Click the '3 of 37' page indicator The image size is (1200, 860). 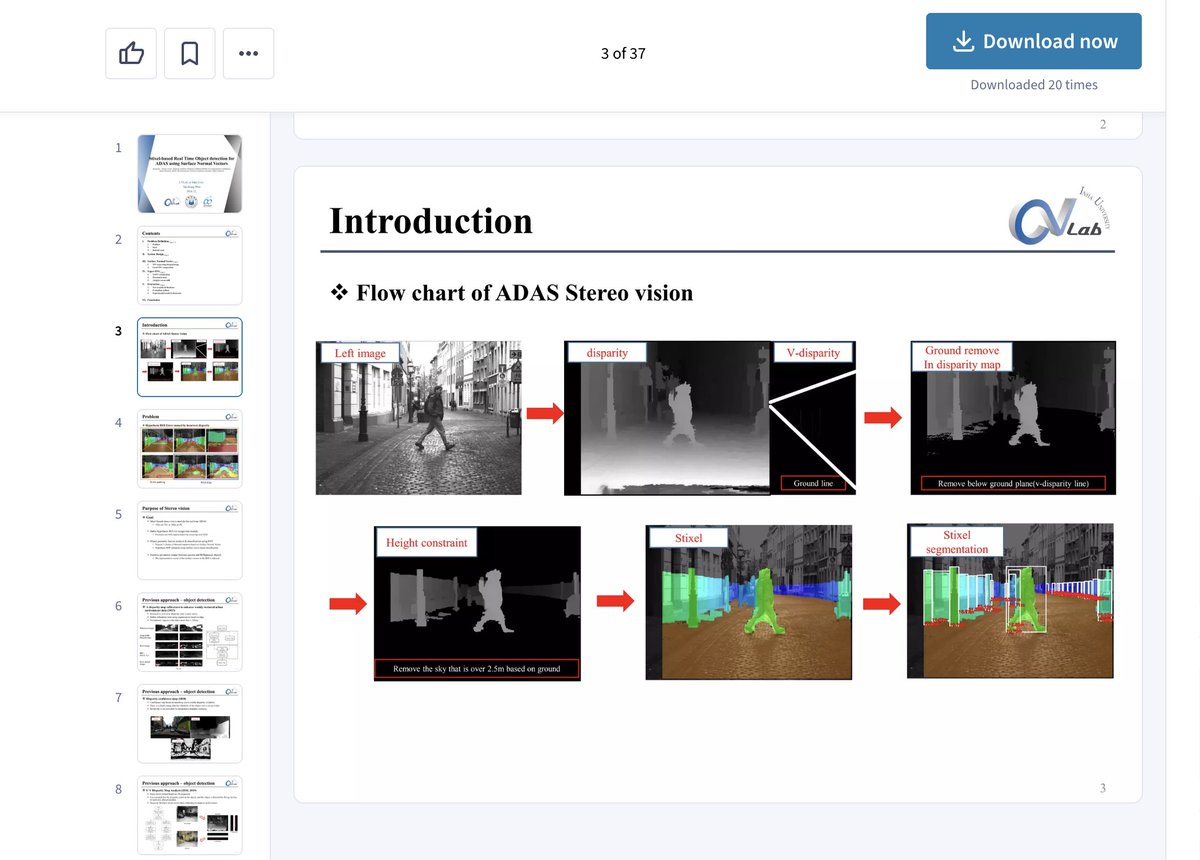click(623, 53)
